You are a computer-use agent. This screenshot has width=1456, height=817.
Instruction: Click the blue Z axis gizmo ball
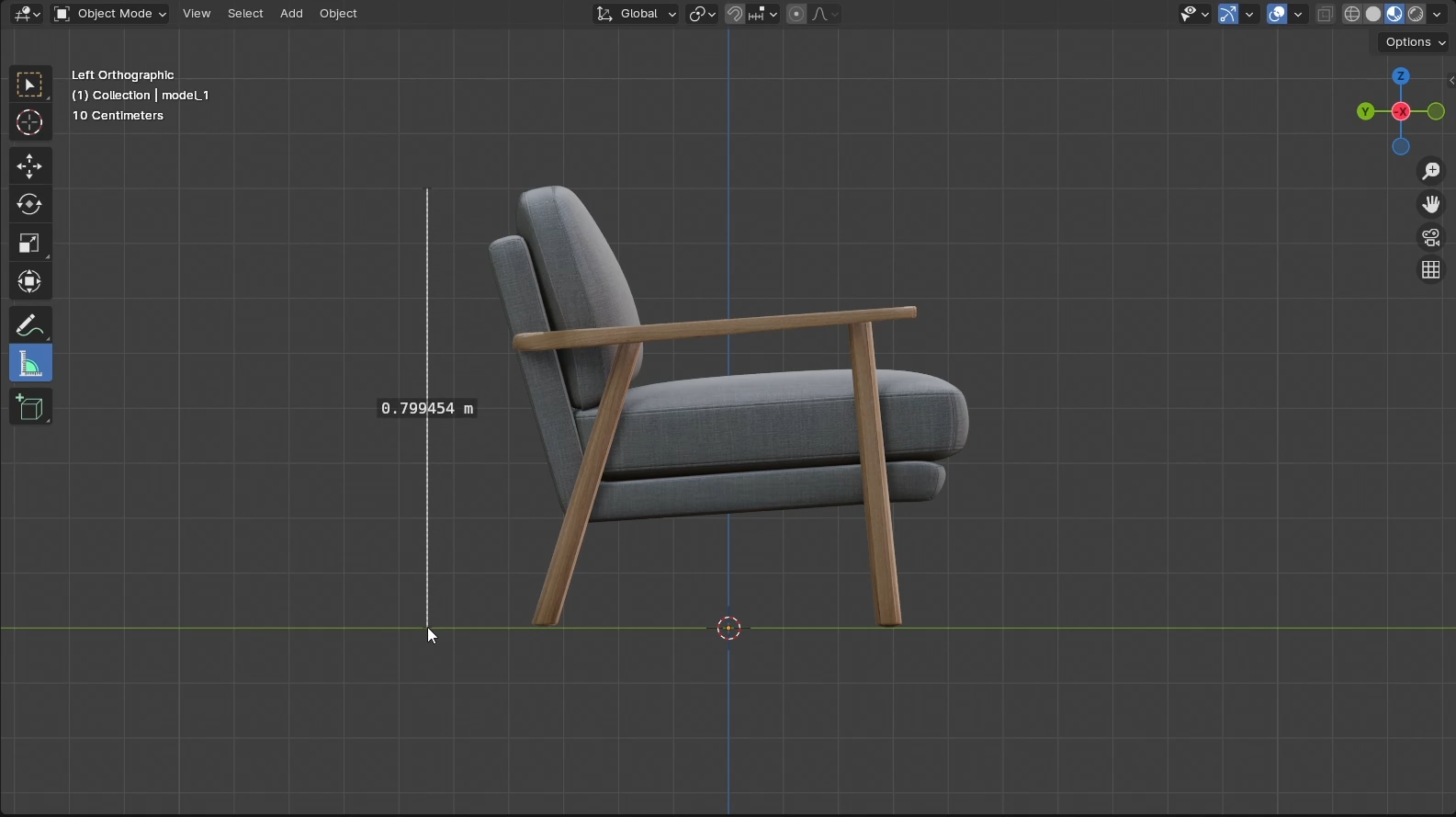coord(1401,76)
